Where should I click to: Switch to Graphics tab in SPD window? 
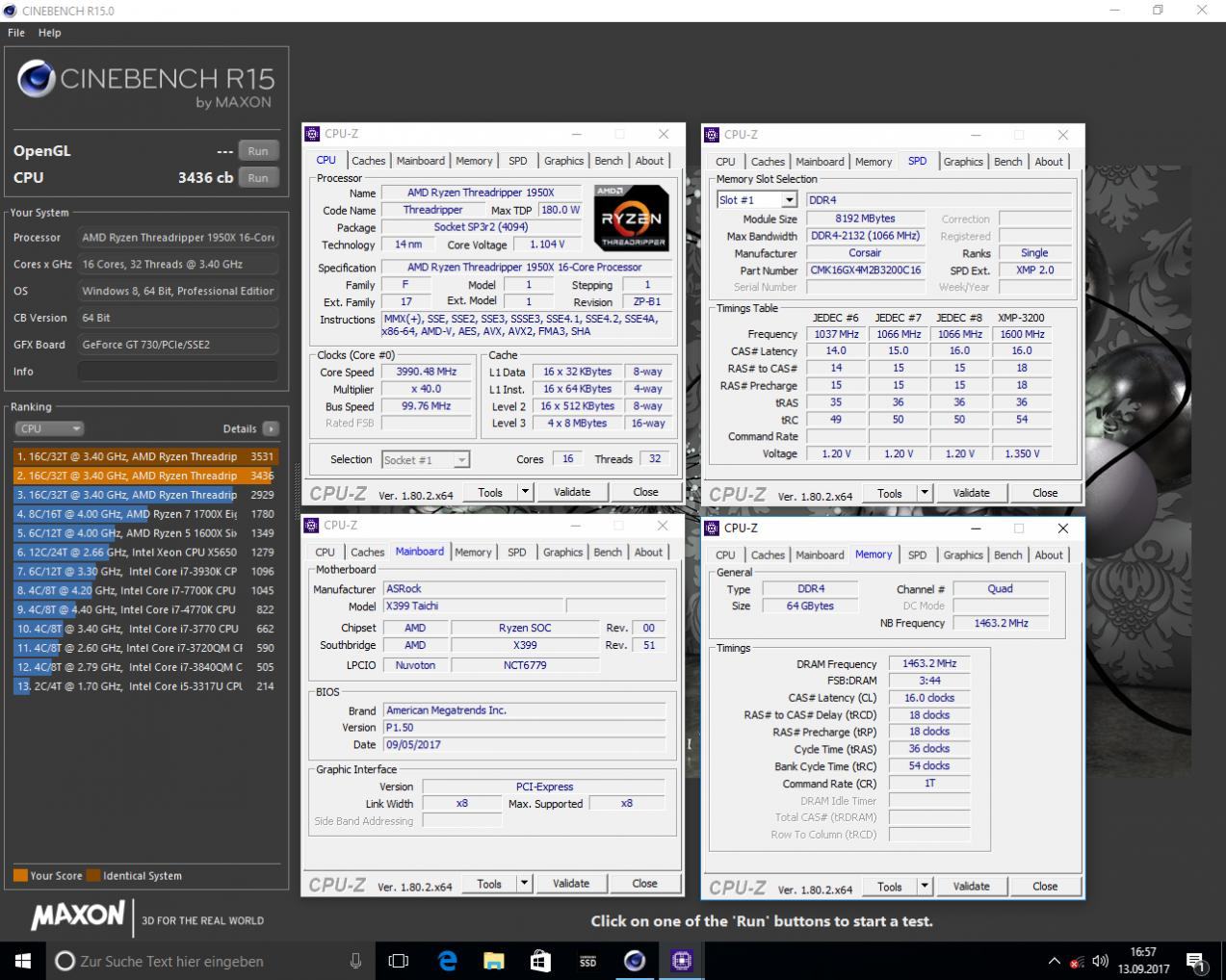tap(963, 162)
